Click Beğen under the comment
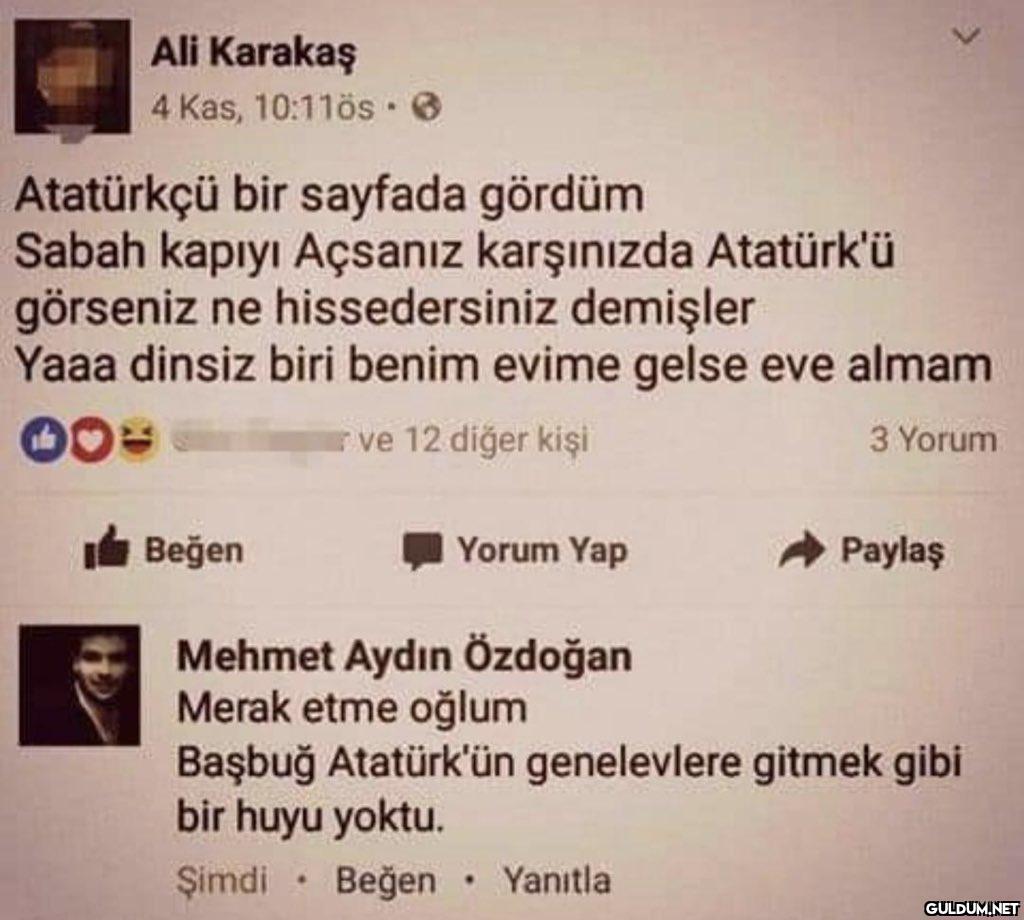This screenshot has height=920, width=1024. point(385,880)
